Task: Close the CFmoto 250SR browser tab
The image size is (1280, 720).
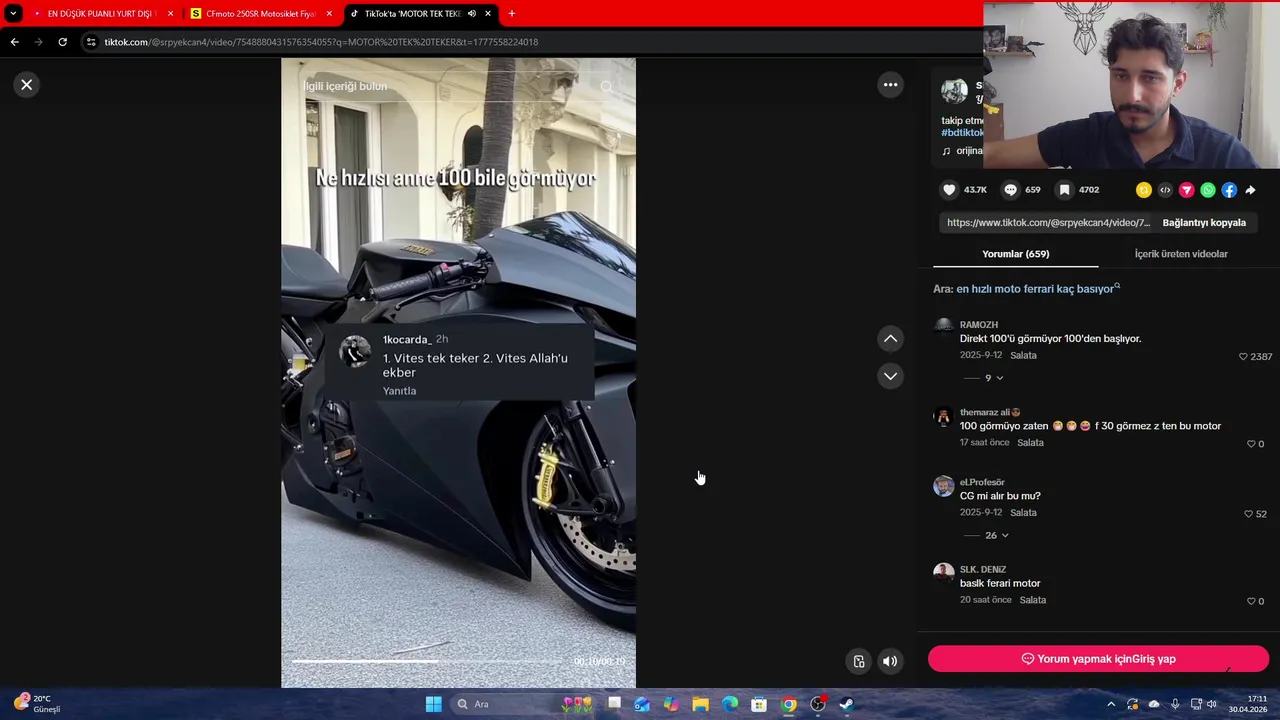Action: click(329, 14)
